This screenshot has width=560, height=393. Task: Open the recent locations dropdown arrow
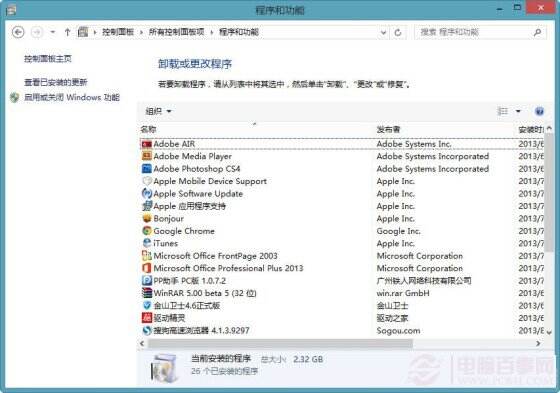click(x=52, y=32)
